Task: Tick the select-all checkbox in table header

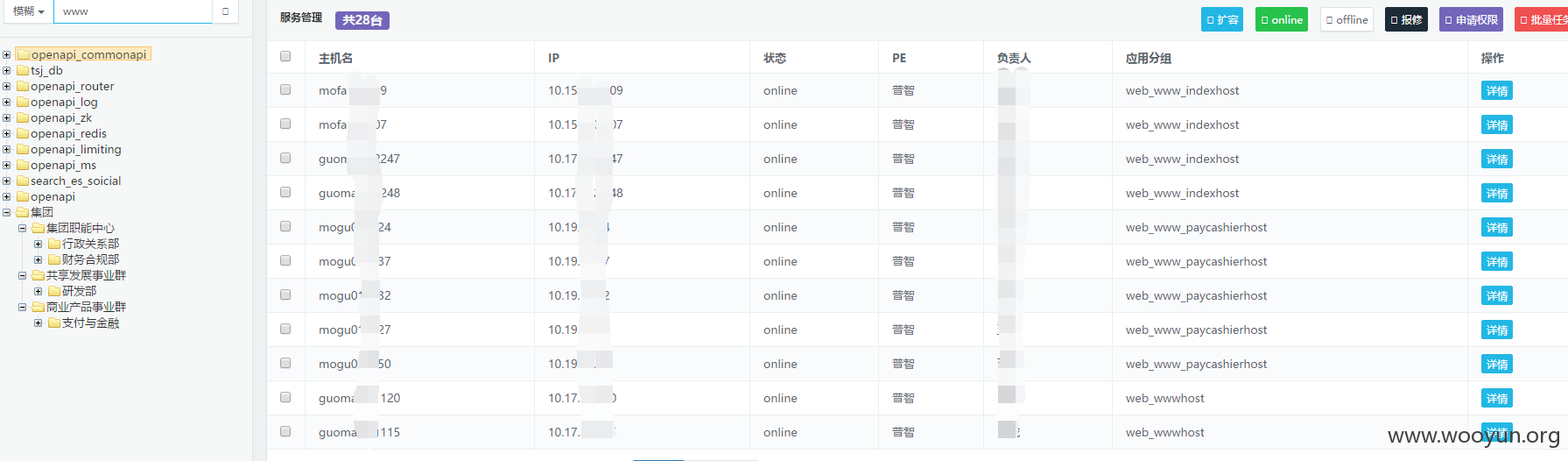Action: 285,56
